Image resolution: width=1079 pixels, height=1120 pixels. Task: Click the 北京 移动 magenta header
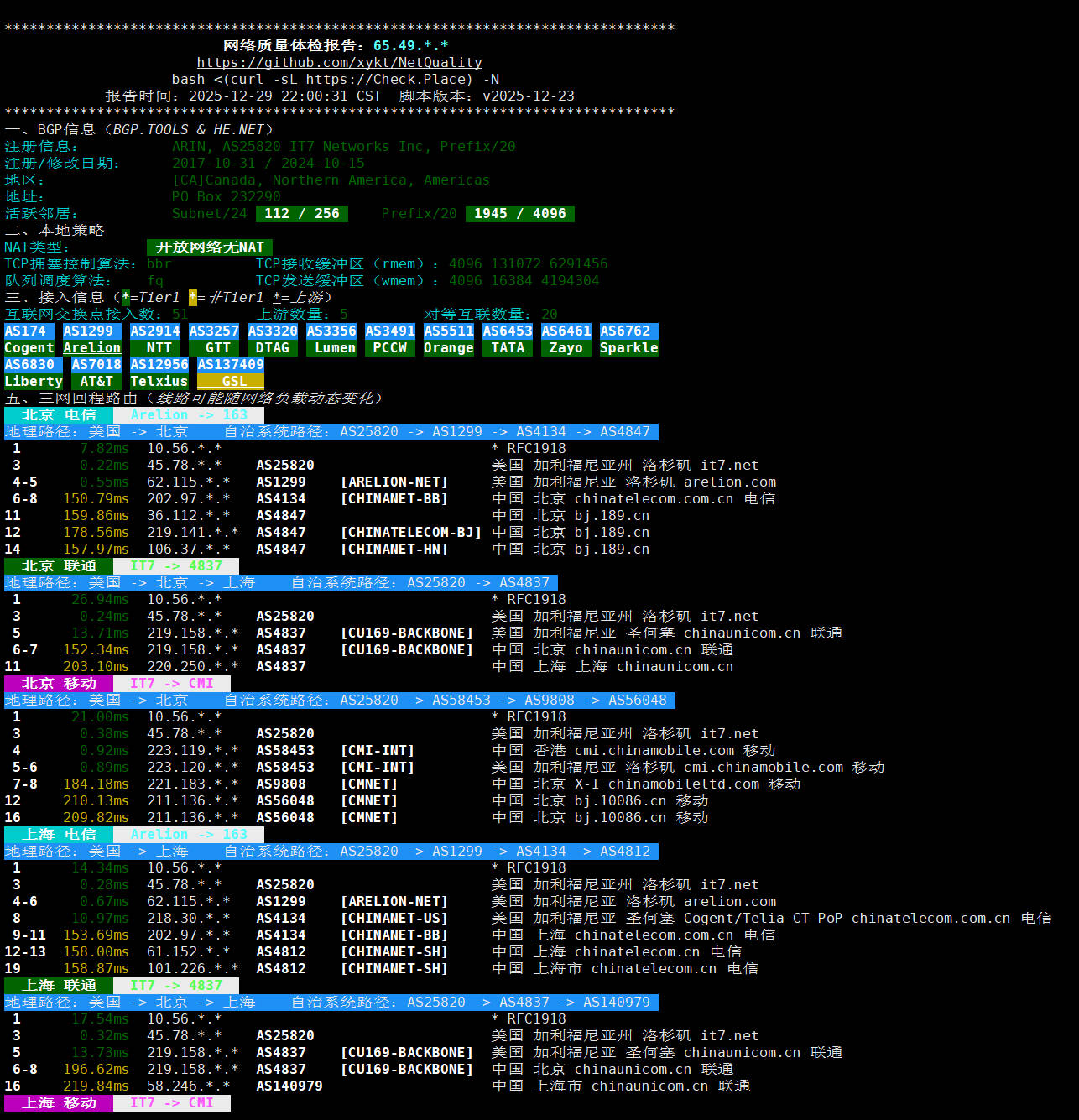59,684
